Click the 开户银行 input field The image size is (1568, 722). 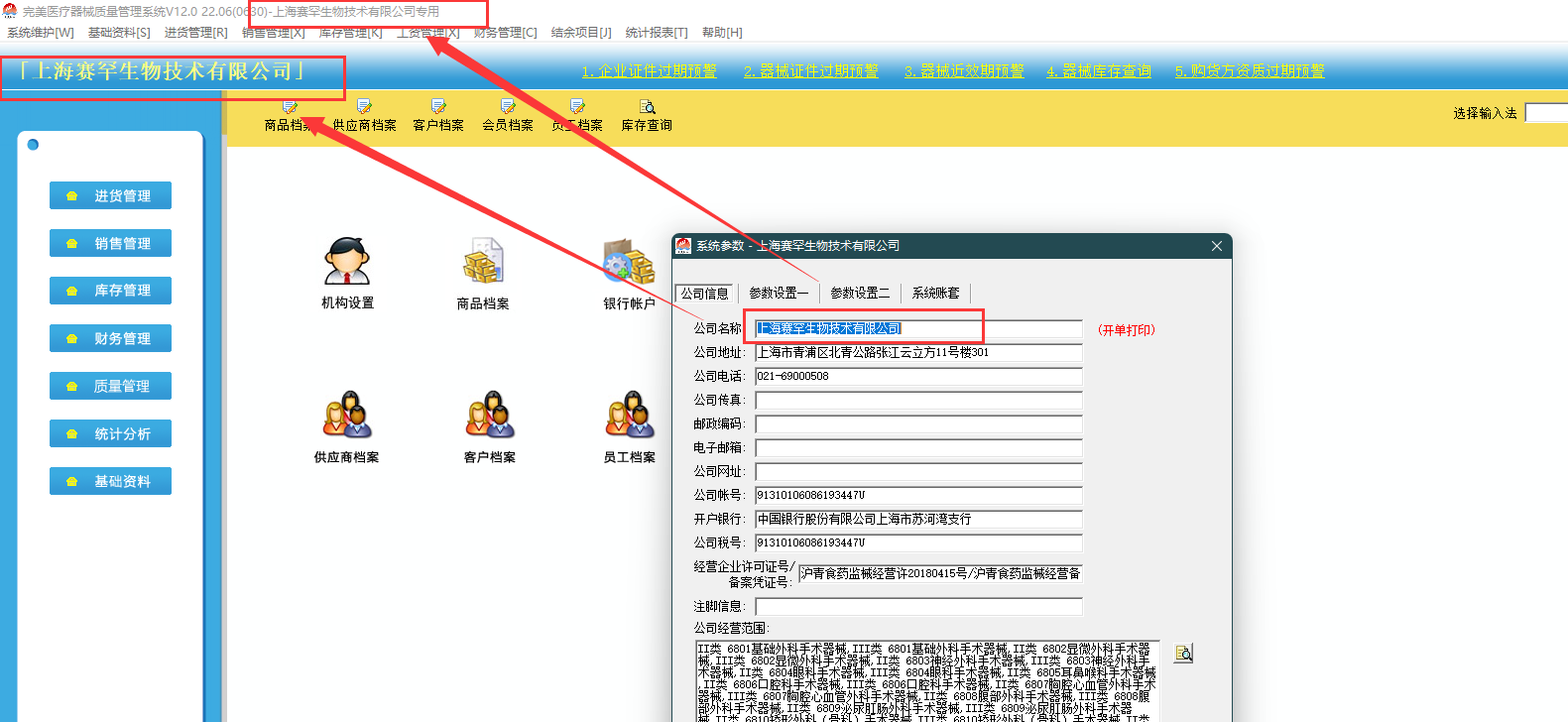tap(918, 519)
